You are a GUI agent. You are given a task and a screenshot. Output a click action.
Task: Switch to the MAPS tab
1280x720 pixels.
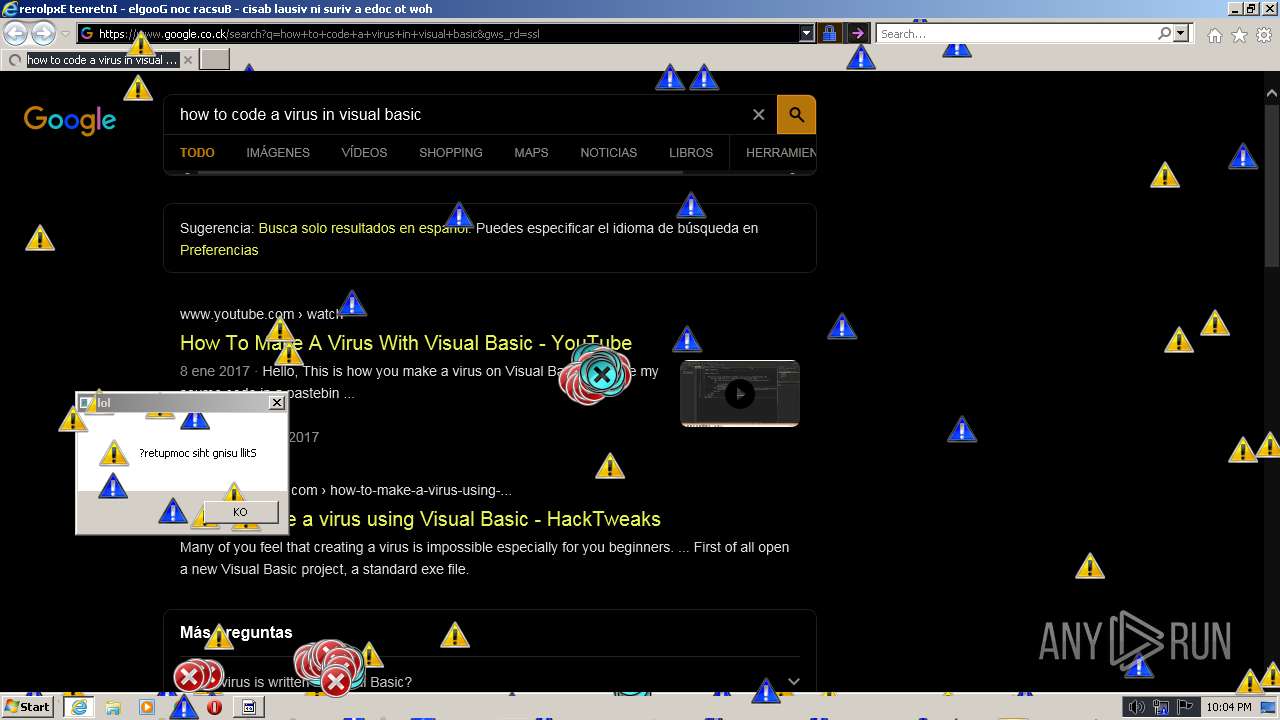[x=531, y=153]
